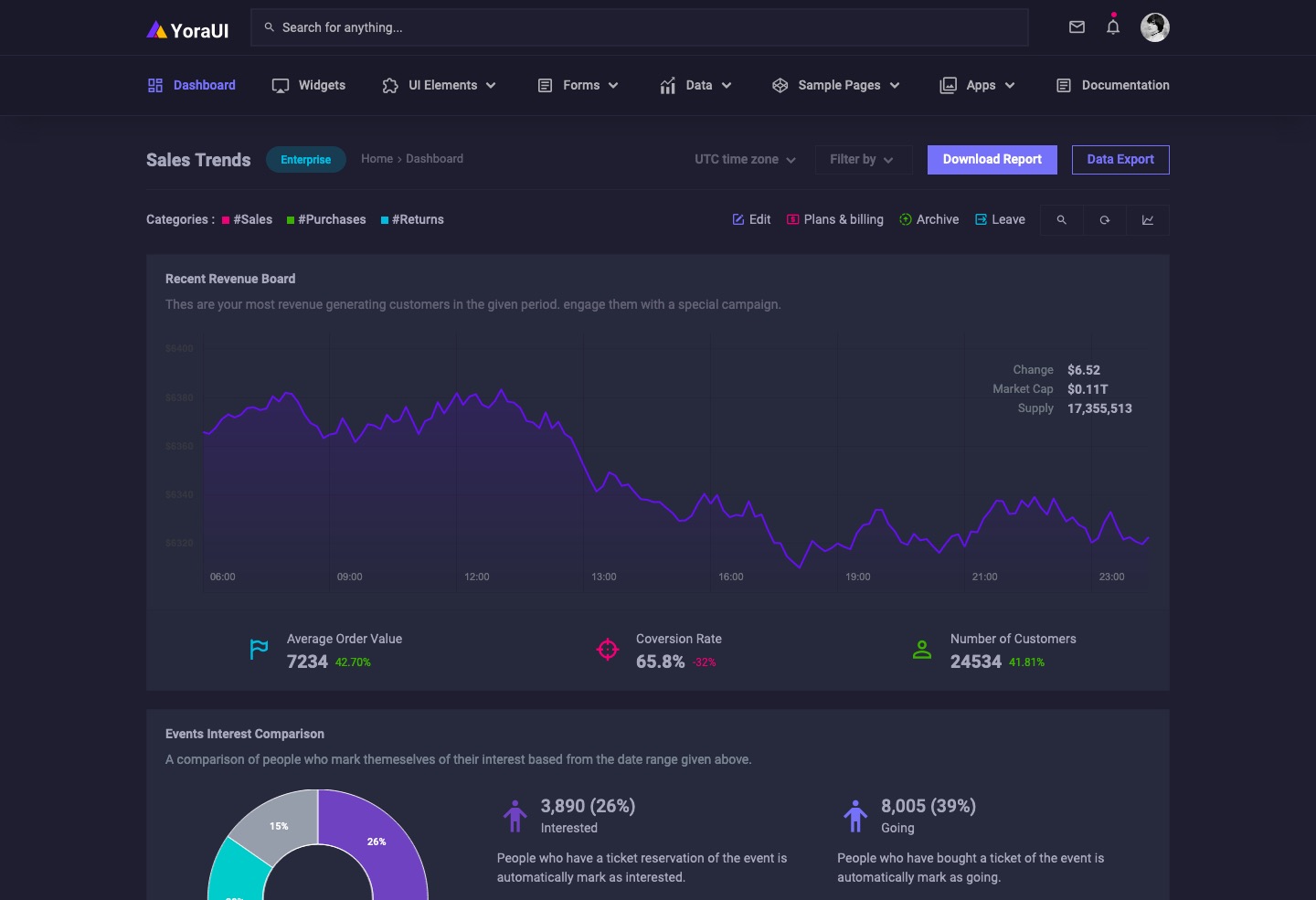1316x900 pixels.
Task: Click the Number of Customers person icon
Action: point(922,650)
